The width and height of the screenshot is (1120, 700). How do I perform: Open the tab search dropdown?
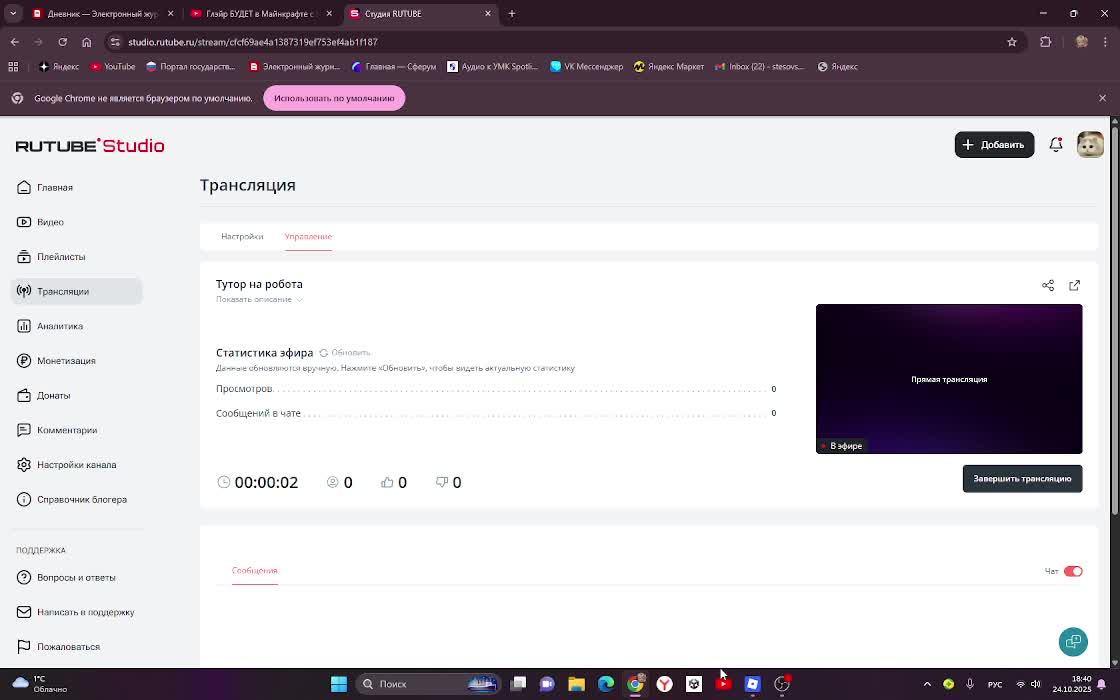point(13,14)
